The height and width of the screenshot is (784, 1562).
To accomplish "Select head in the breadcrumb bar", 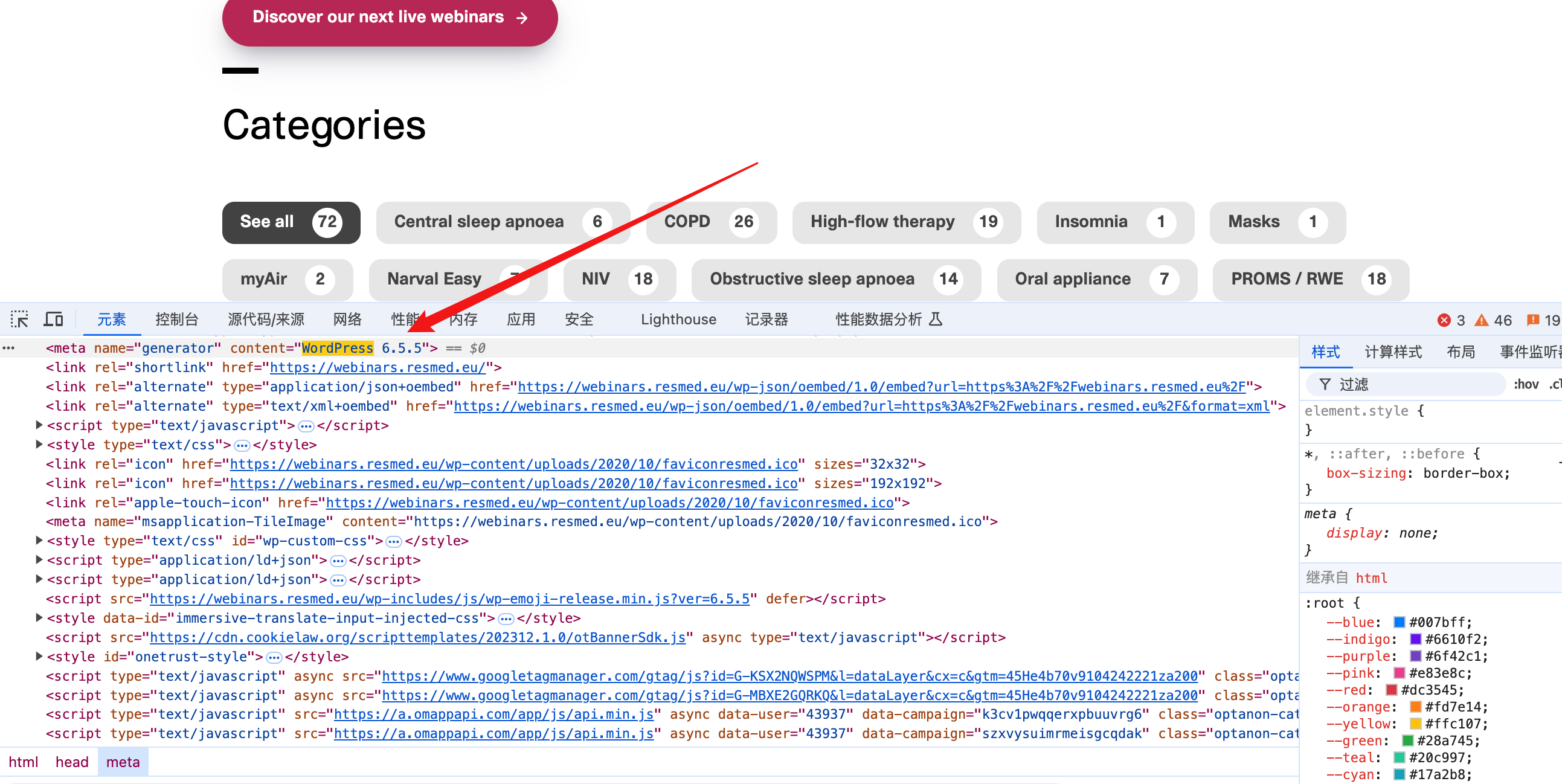I will point(71,762).
